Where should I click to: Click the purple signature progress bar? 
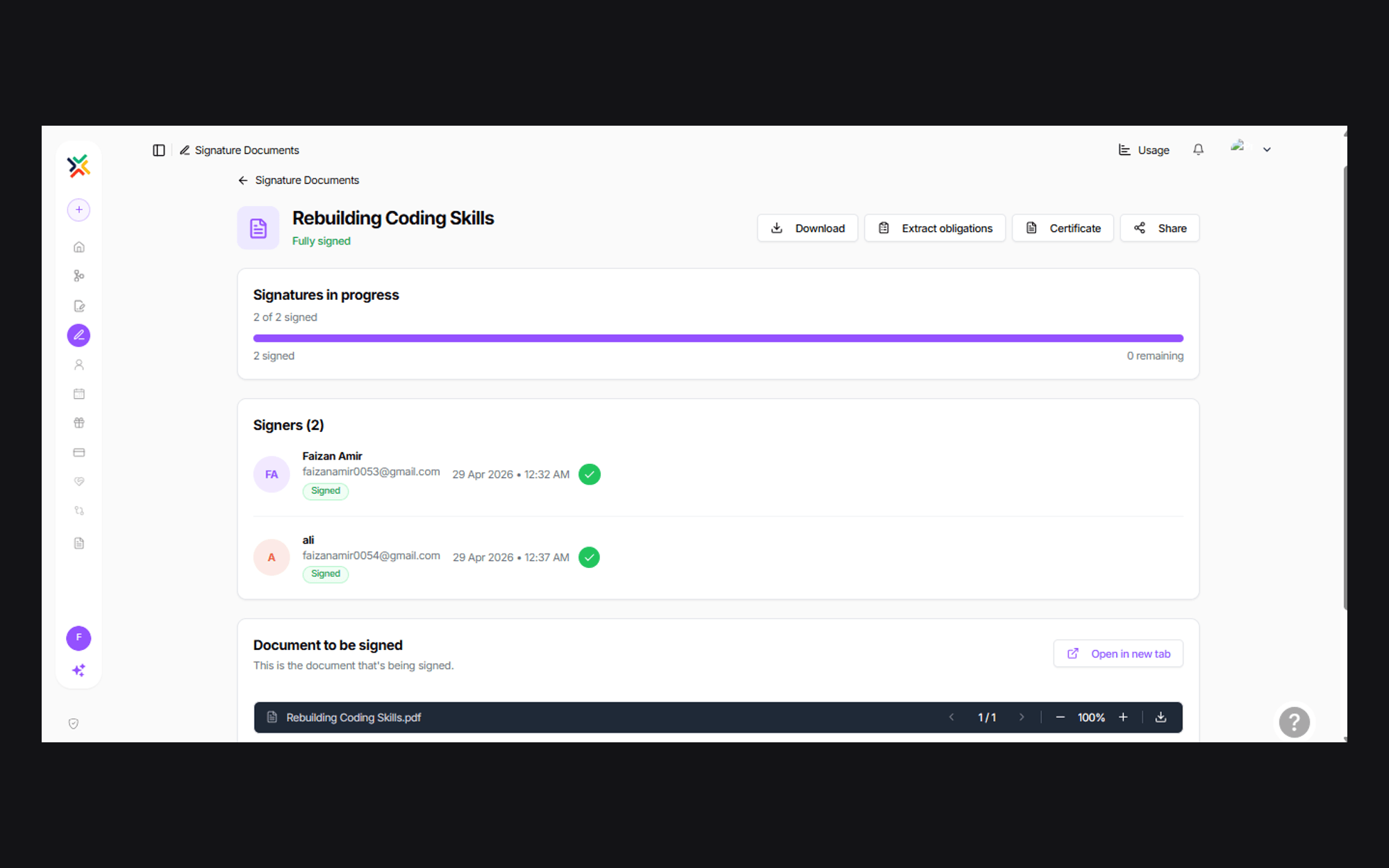point(718,338)
